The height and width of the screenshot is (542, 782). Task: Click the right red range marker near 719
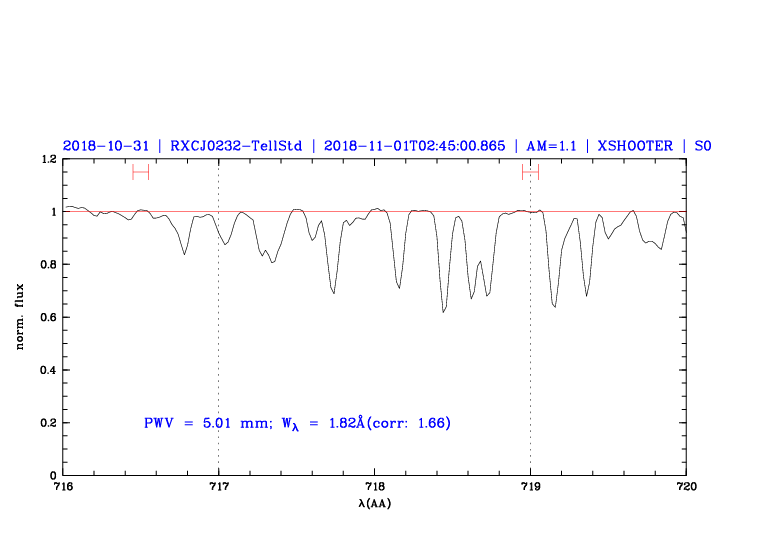pos(530,172)
